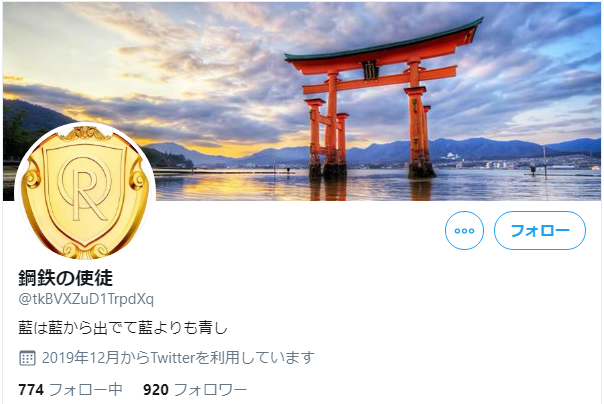
Task: Click the @tkBVXZuD1TrpdXq handle text
Action: (86, 299)
